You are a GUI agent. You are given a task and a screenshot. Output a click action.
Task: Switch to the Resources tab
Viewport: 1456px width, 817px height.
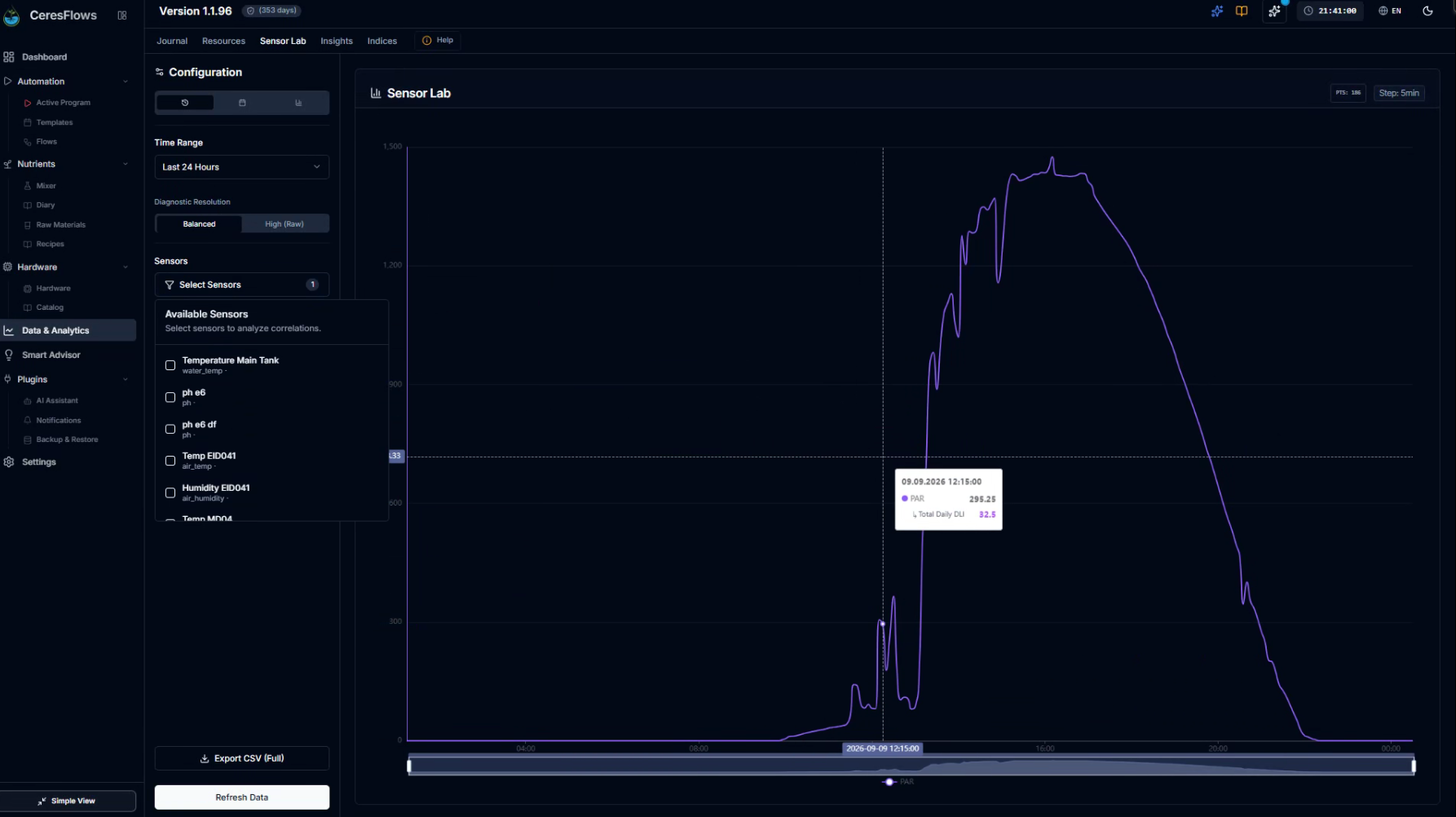223,41
